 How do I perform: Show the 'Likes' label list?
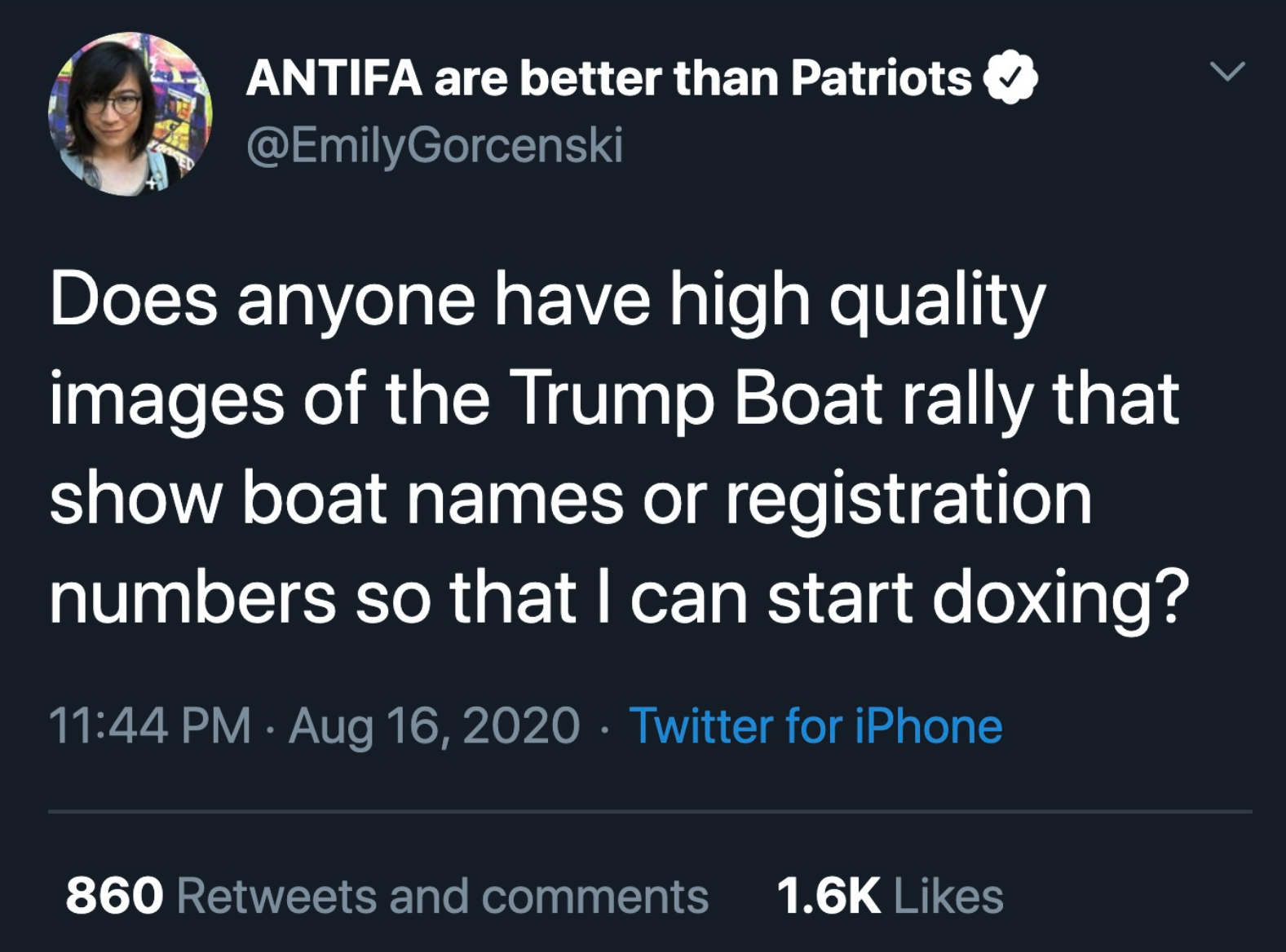click(x=948, y=897)
